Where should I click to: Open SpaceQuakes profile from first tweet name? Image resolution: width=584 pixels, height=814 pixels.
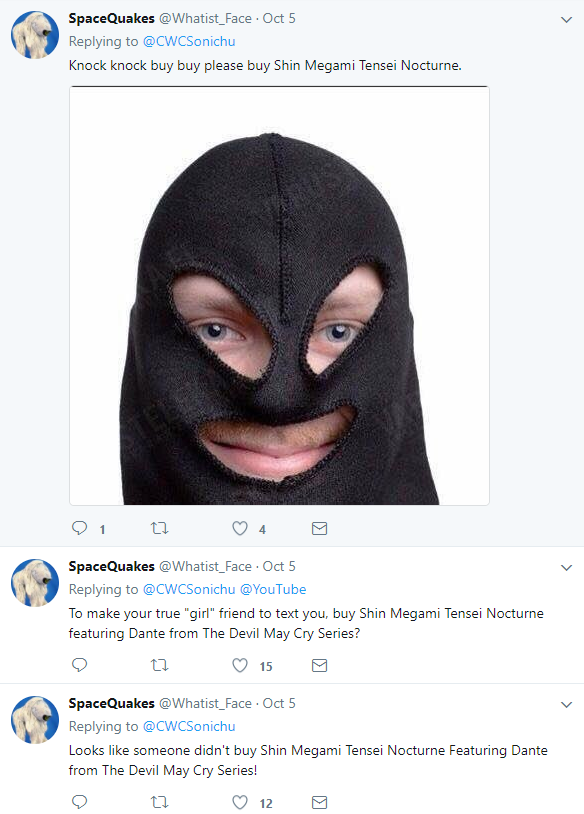(112, 18)
